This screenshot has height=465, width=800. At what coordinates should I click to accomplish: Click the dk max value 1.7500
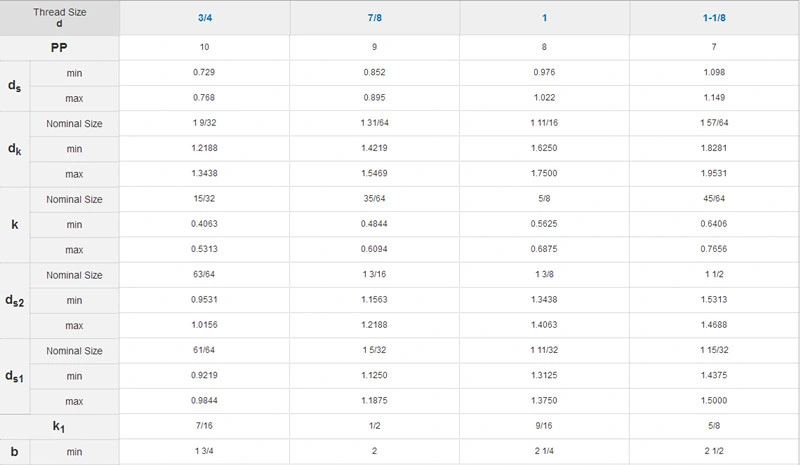click(x=544, y=174)
